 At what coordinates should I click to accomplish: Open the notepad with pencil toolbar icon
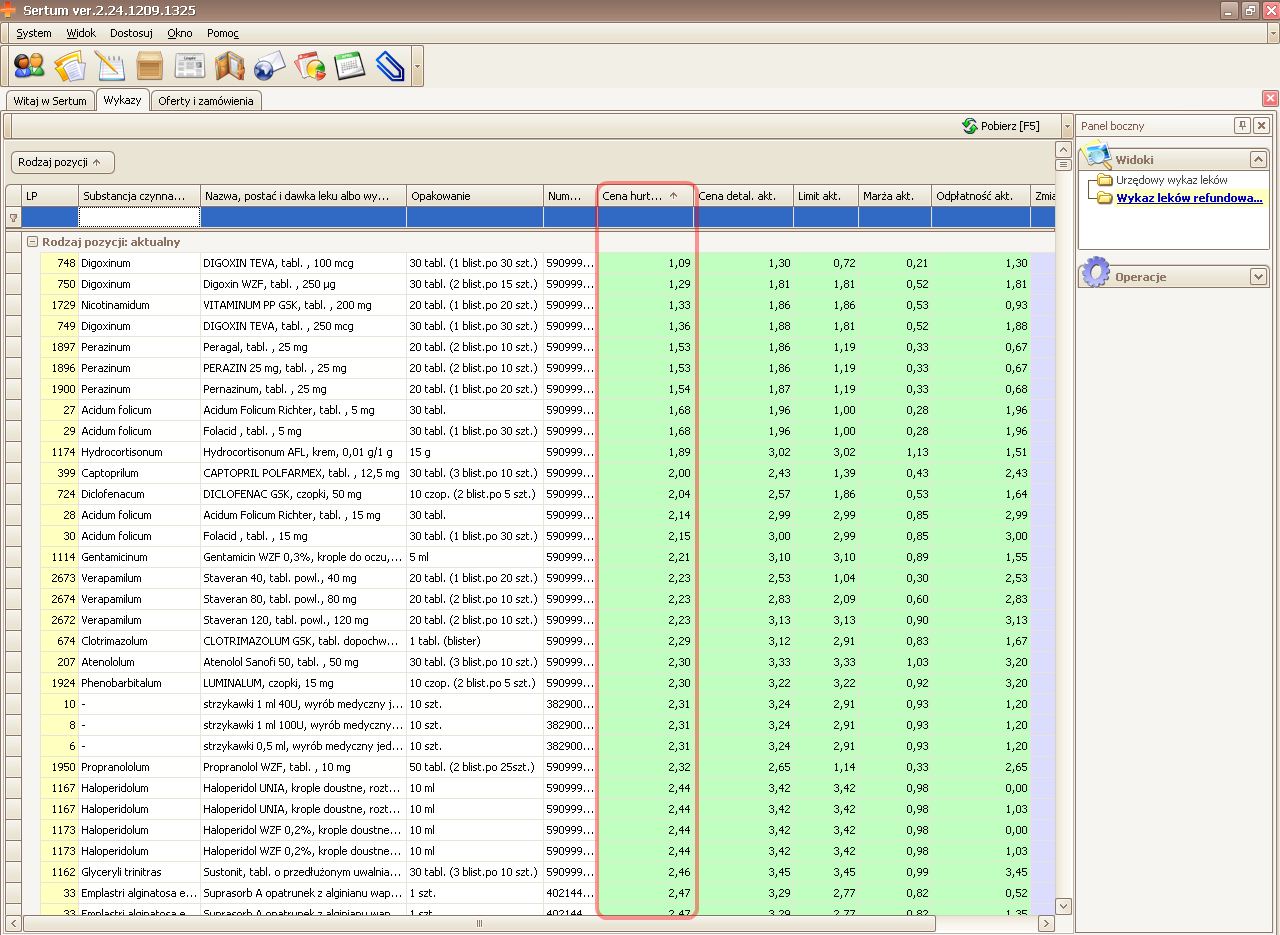(109, 66)
